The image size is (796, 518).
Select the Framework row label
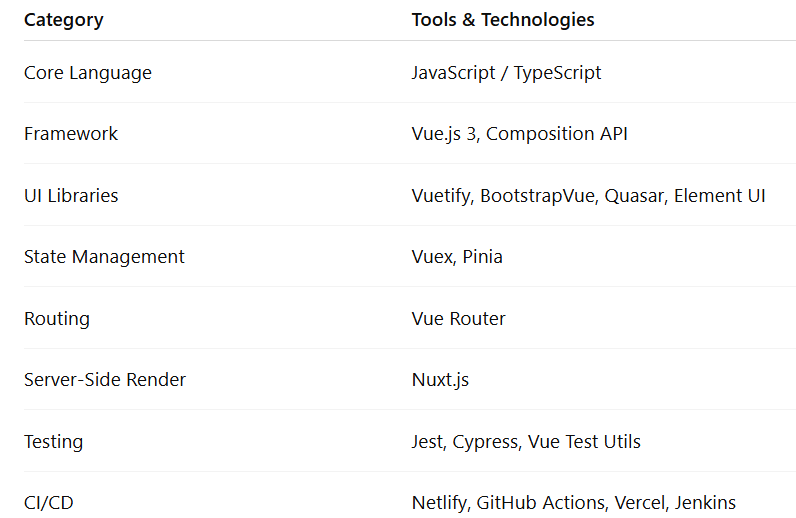71,134
